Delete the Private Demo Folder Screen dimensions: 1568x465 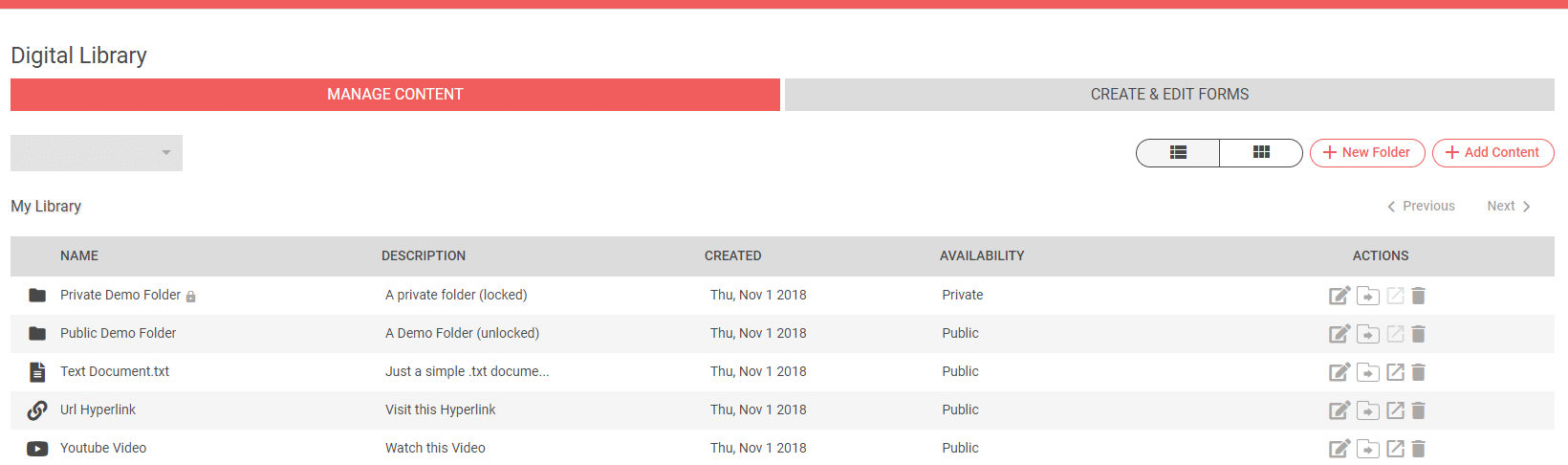pos(1419,296)
